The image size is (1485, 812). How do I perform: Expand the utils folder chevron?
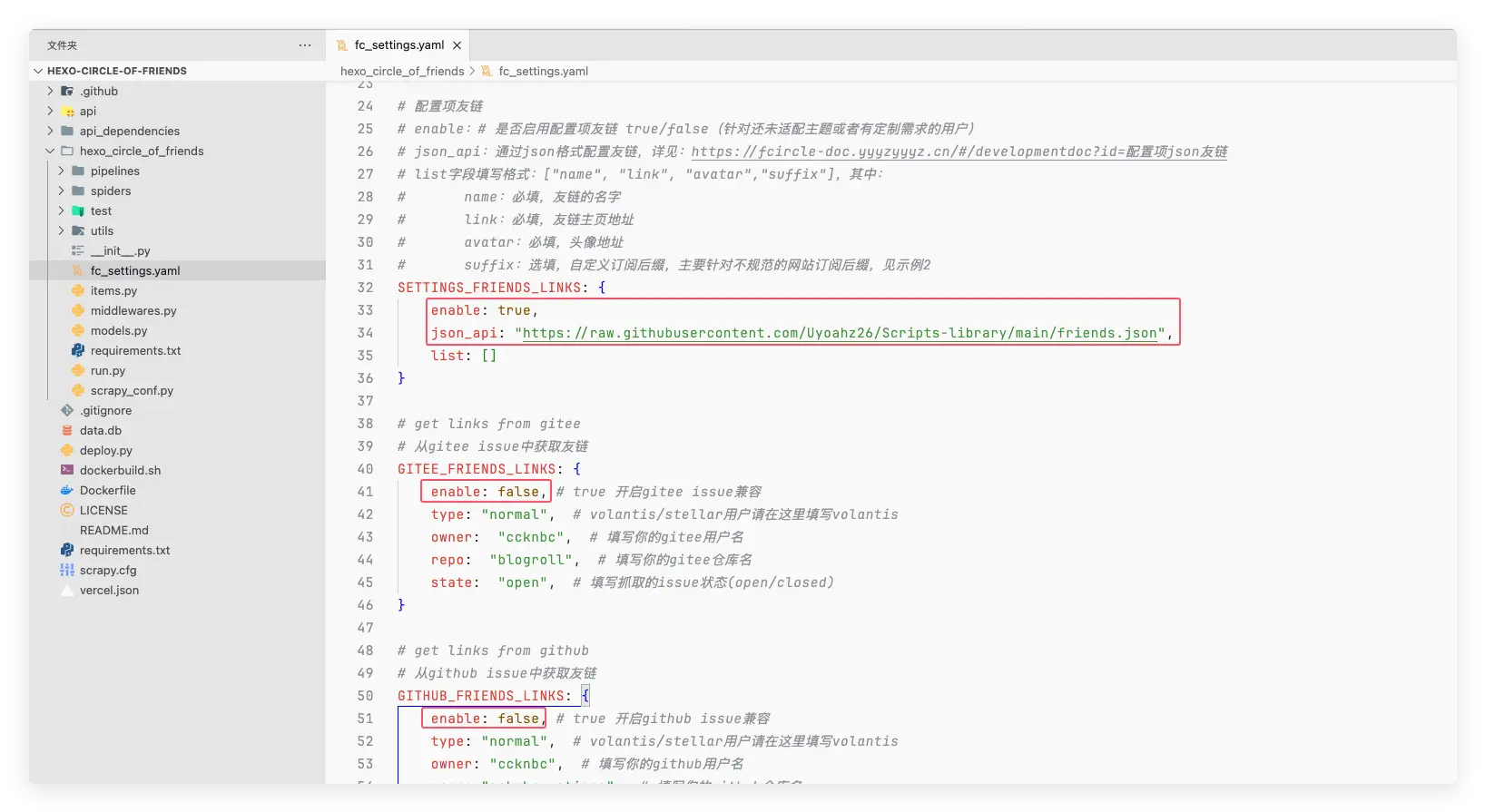pyautogui.click(x=62, y=230)
